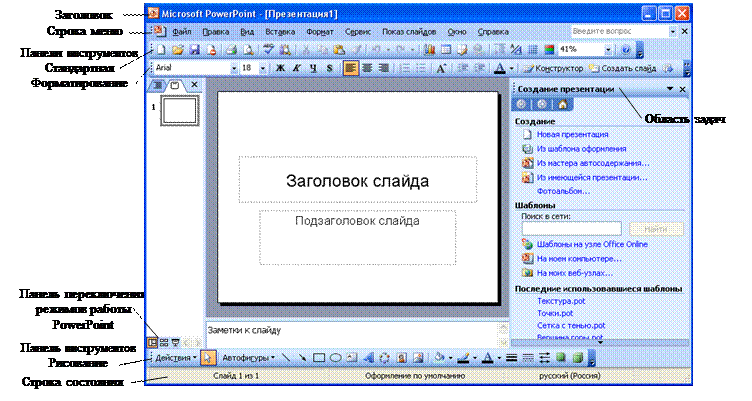Viewport: 752px width, 401px height.
Task: Select the Select Objects pointer tool
Action: [x=208, y=358]
